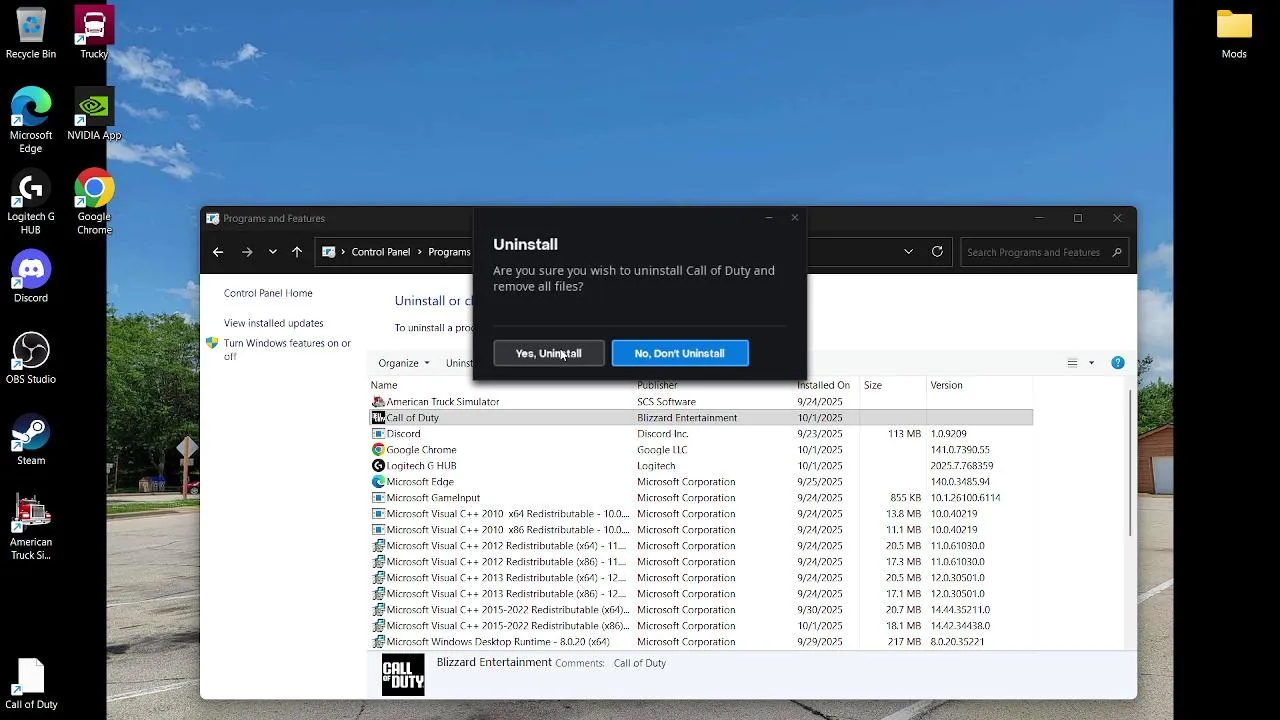The height and width of the screenshot is (720, 1280).
Task: Launch Microsoft Edge from desktop
Action: click(31, 121)
